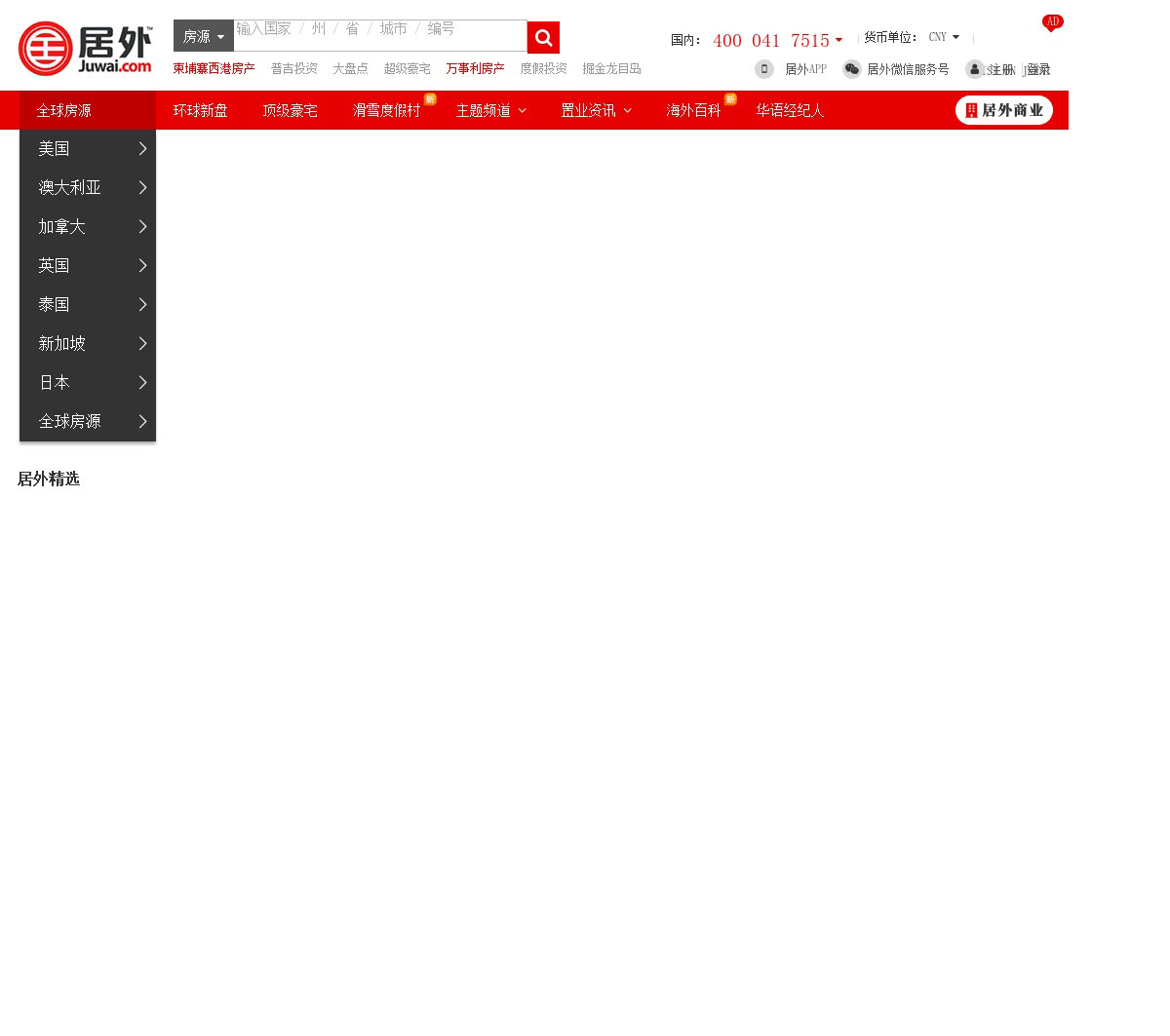Open the 海外百科 nav item

tap(694, 110)
